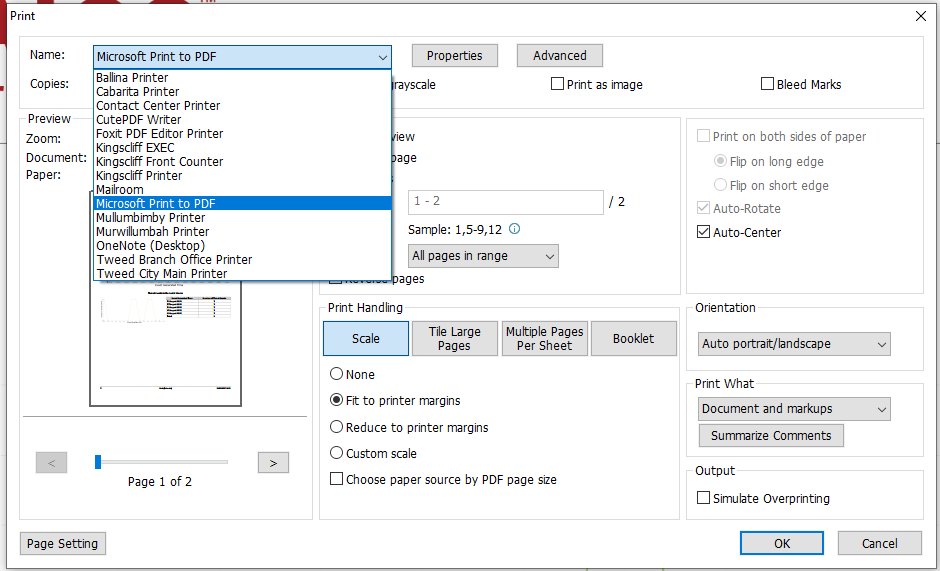
Task: Select Kingscliff EXEC printer
Action: (x=243, y=148)
